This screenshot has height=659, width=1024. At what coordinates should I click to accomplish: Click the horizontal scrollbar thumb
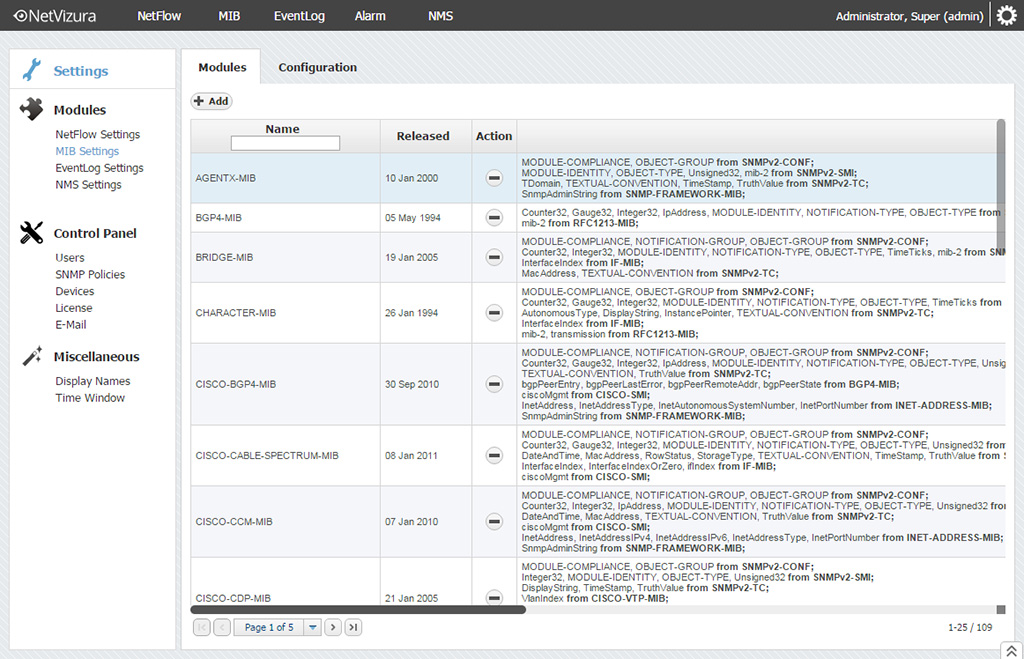click(358, 609)
